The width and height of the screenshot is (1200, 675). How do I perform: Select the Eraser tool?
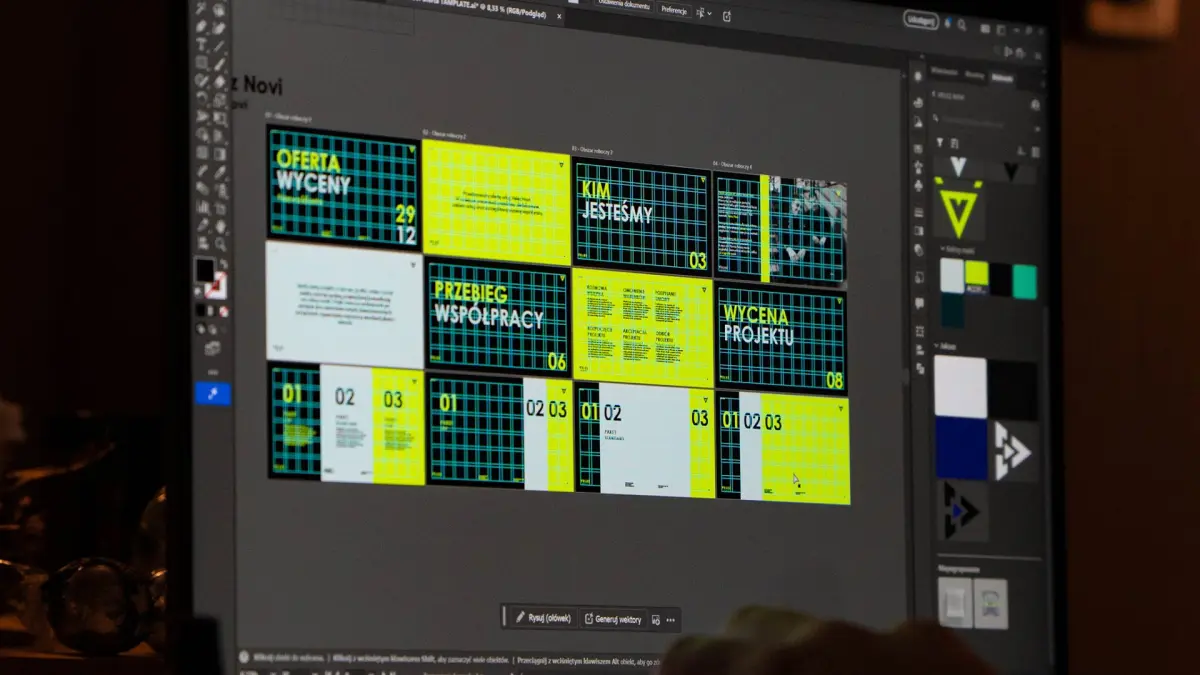pyautogui.click(x=220, y=80)
